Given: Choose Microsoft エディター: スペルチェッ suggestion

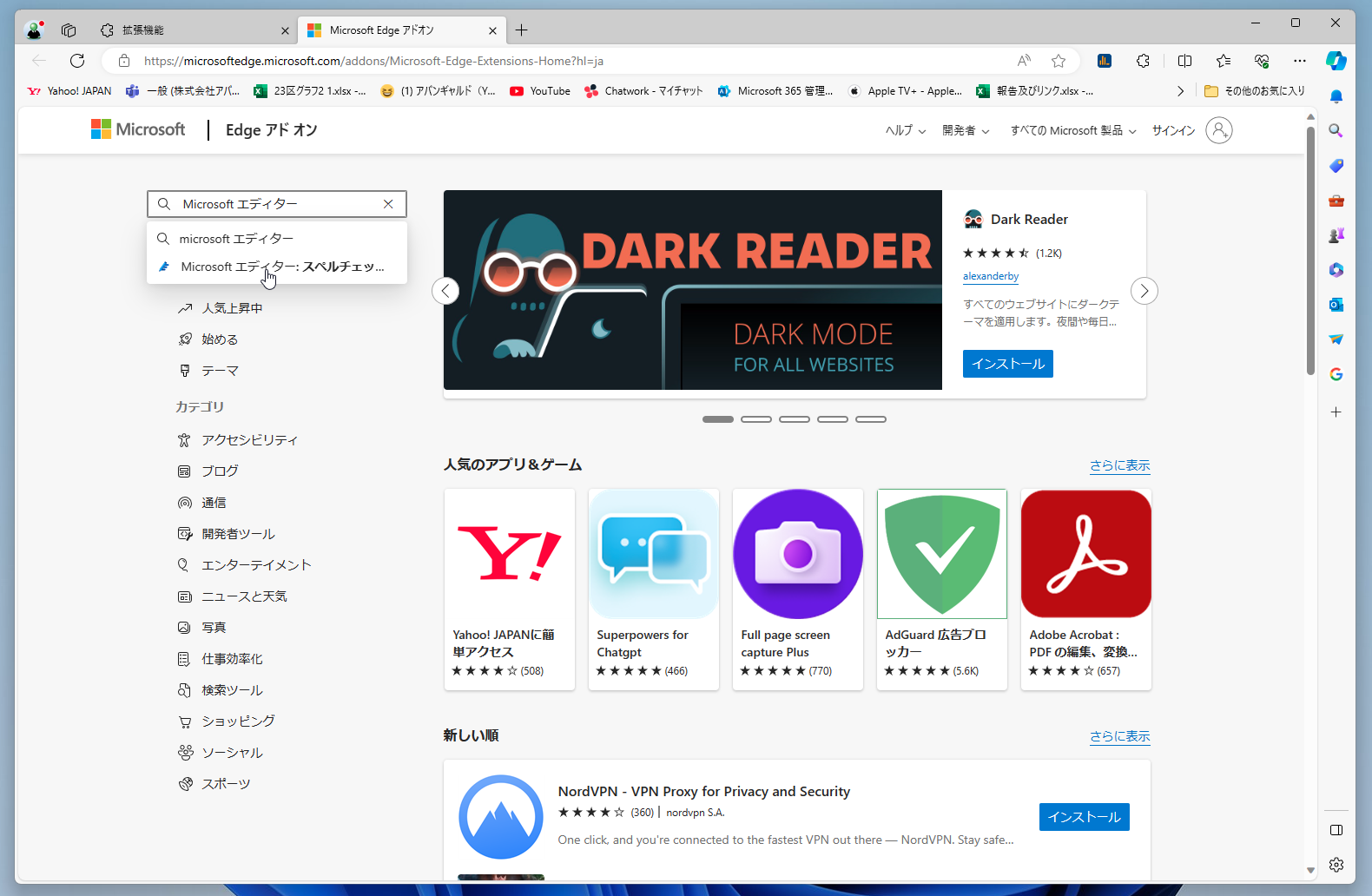Looking at the screenshot, I should click(x=277, y=267).
